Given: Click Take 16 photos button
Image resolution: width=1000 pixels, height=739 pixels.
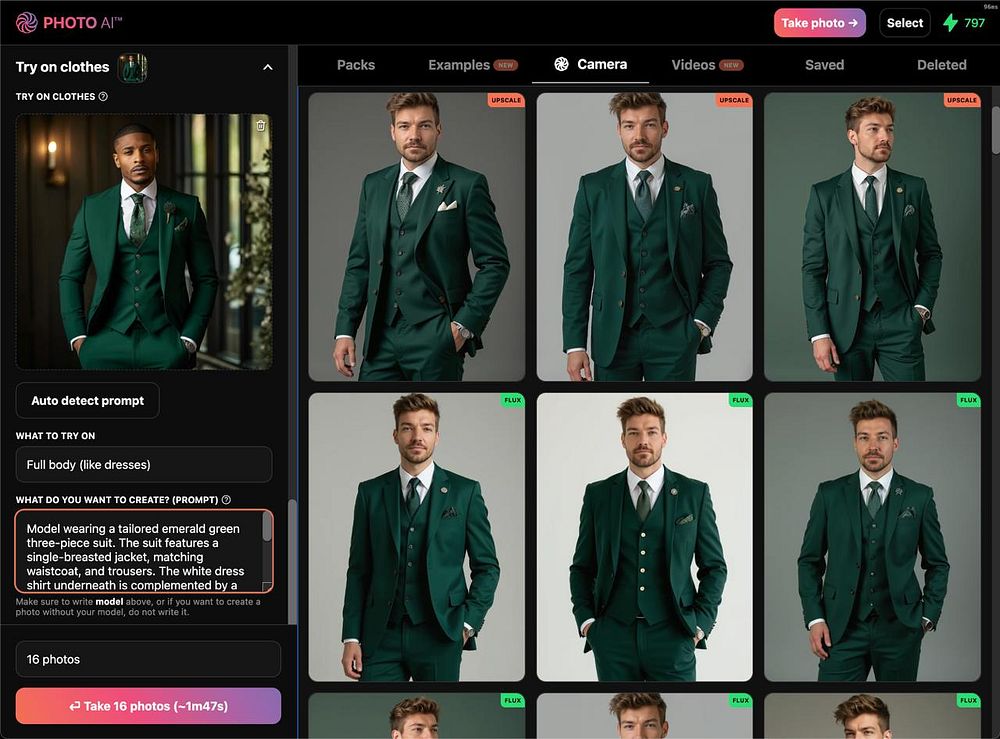Looking at the screenshot, I should [148, 706].
